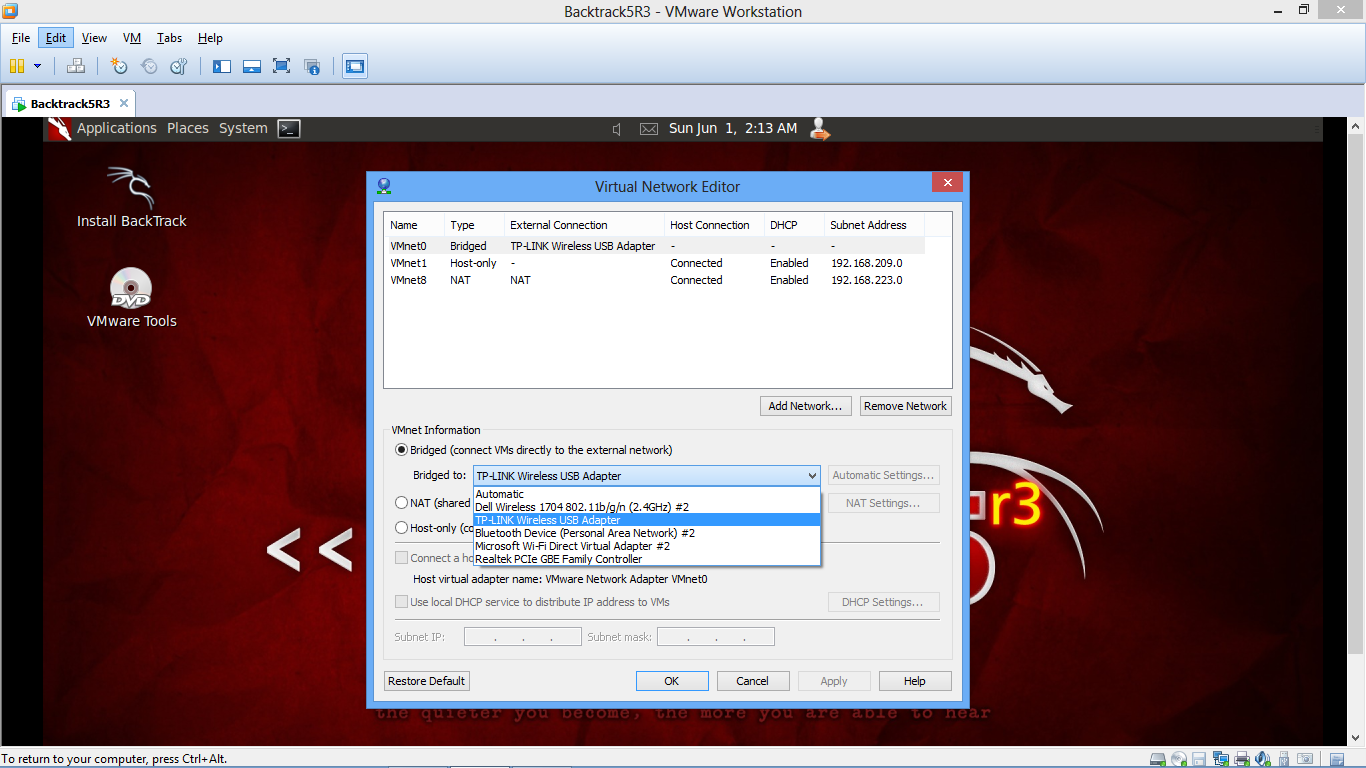Screen dimensions: 1366x768
Task: Open the Help menu
Action: (x=210, y=38)
